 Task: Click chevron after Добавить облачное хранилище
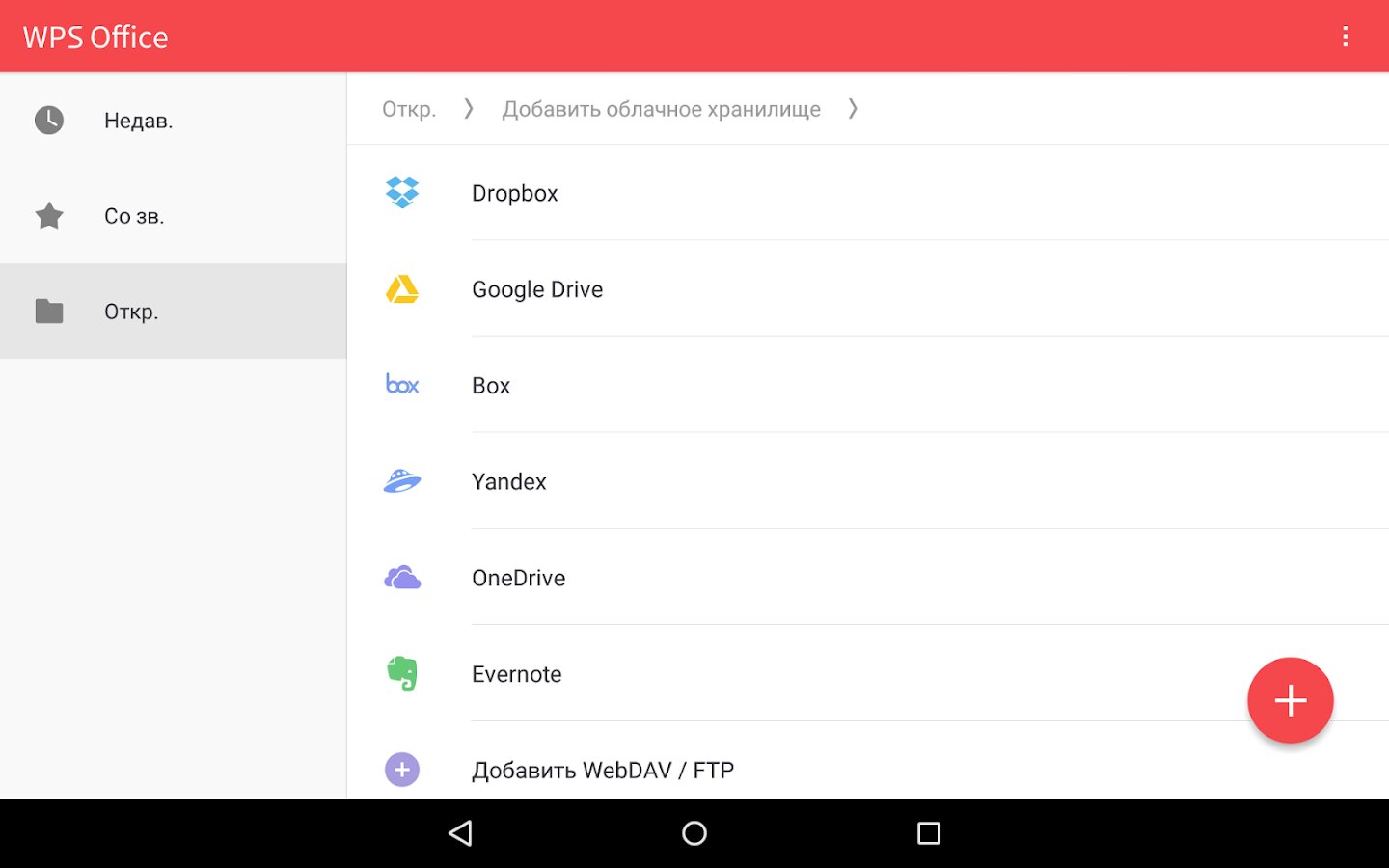853,109
